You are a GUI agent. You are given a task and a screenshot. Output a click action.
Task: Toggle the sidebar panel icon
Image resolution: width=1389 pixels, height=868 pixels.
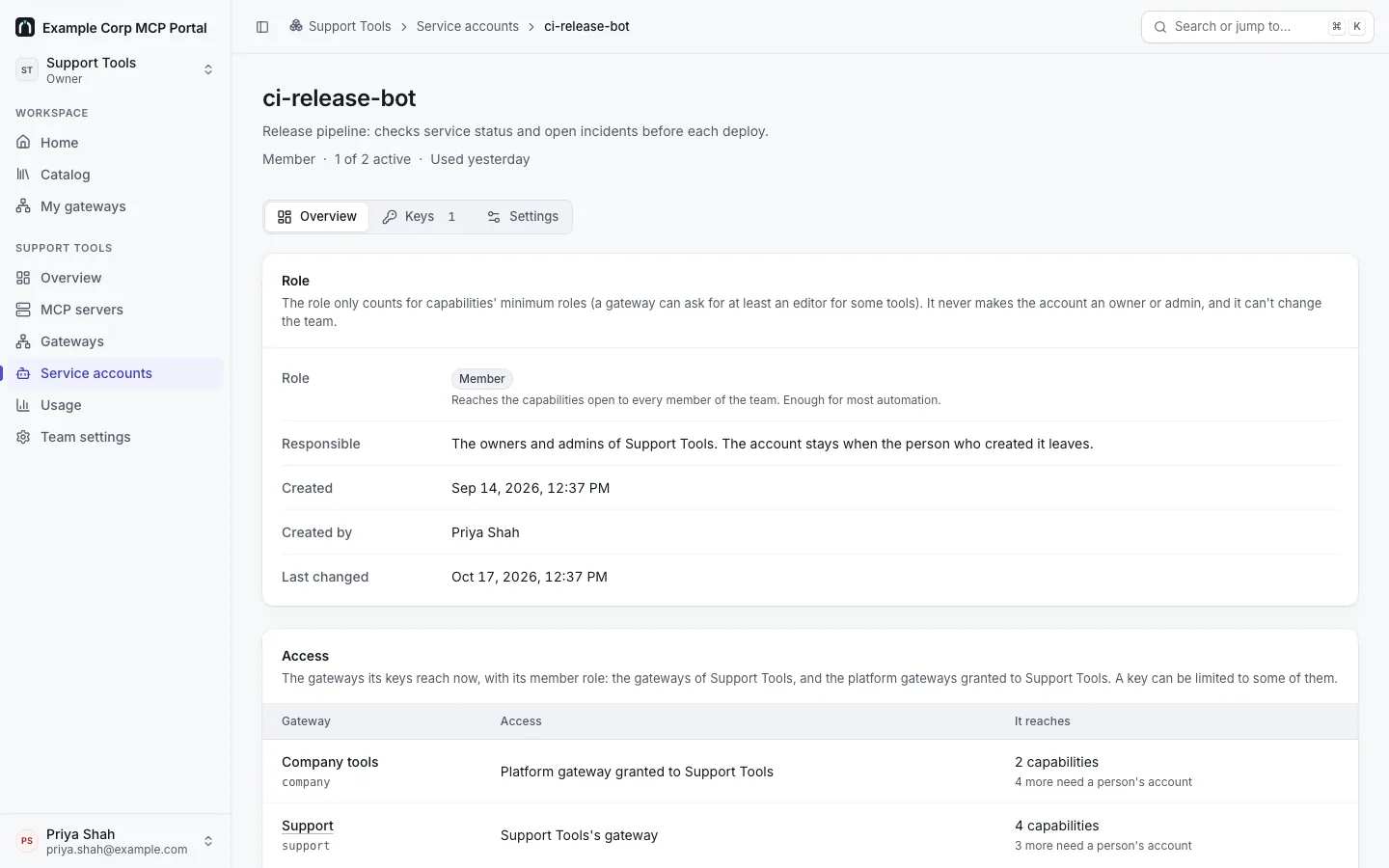coord(262,27)
